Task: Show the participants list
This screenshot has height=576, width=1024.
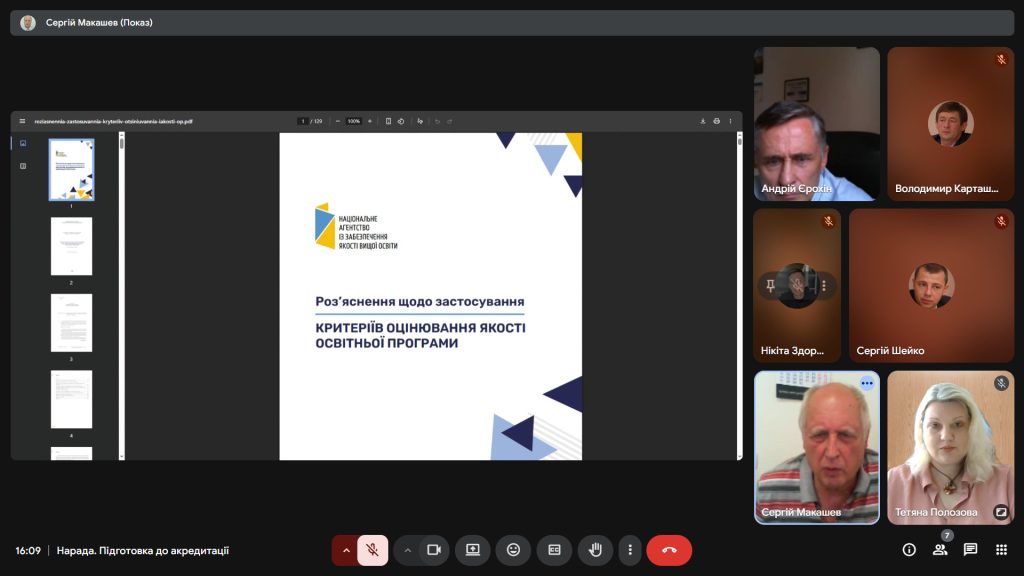Action: click(940, 550)
